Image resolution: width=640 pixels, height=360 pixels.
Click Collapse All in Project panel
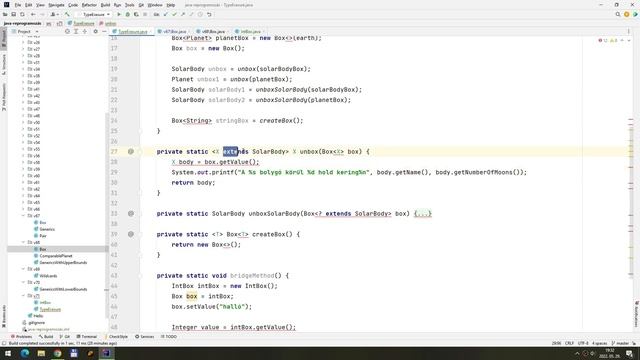84,31
